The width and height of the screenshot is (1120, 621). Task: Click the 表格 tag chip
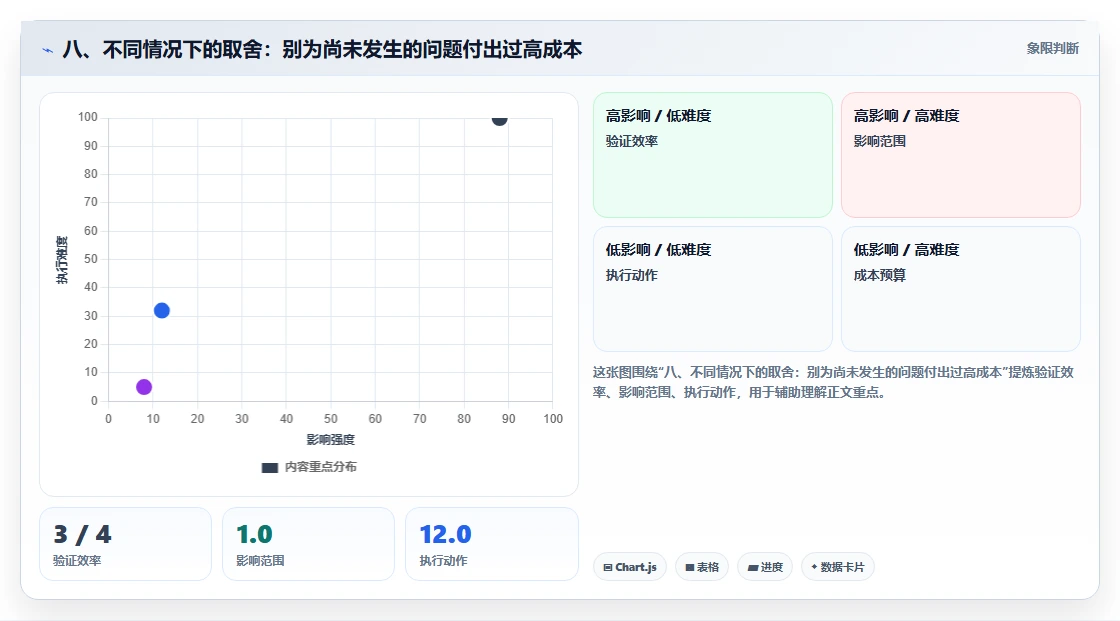(702, 567)
